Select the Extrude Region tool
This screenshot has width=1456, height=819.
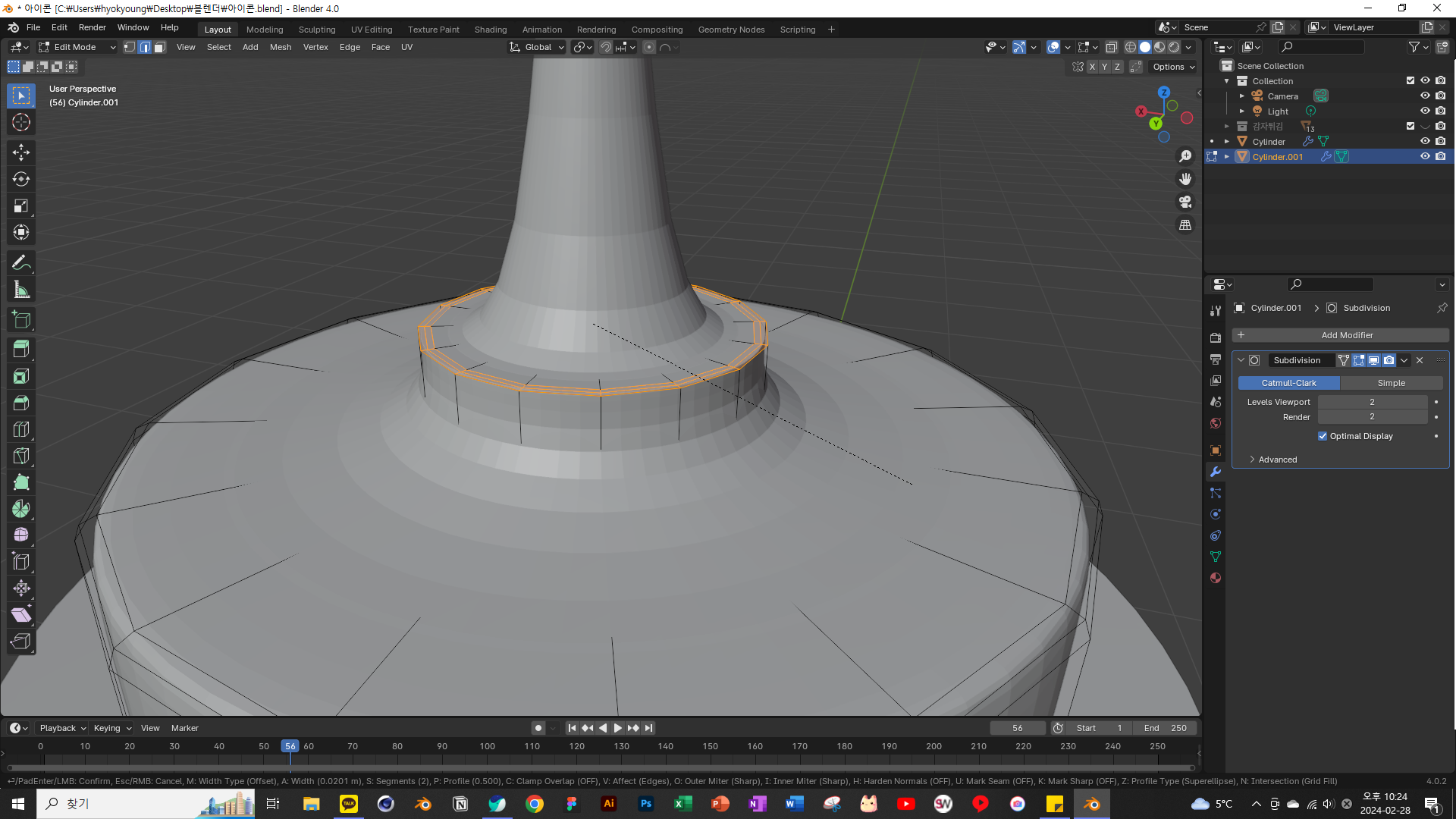click(21, 350)
